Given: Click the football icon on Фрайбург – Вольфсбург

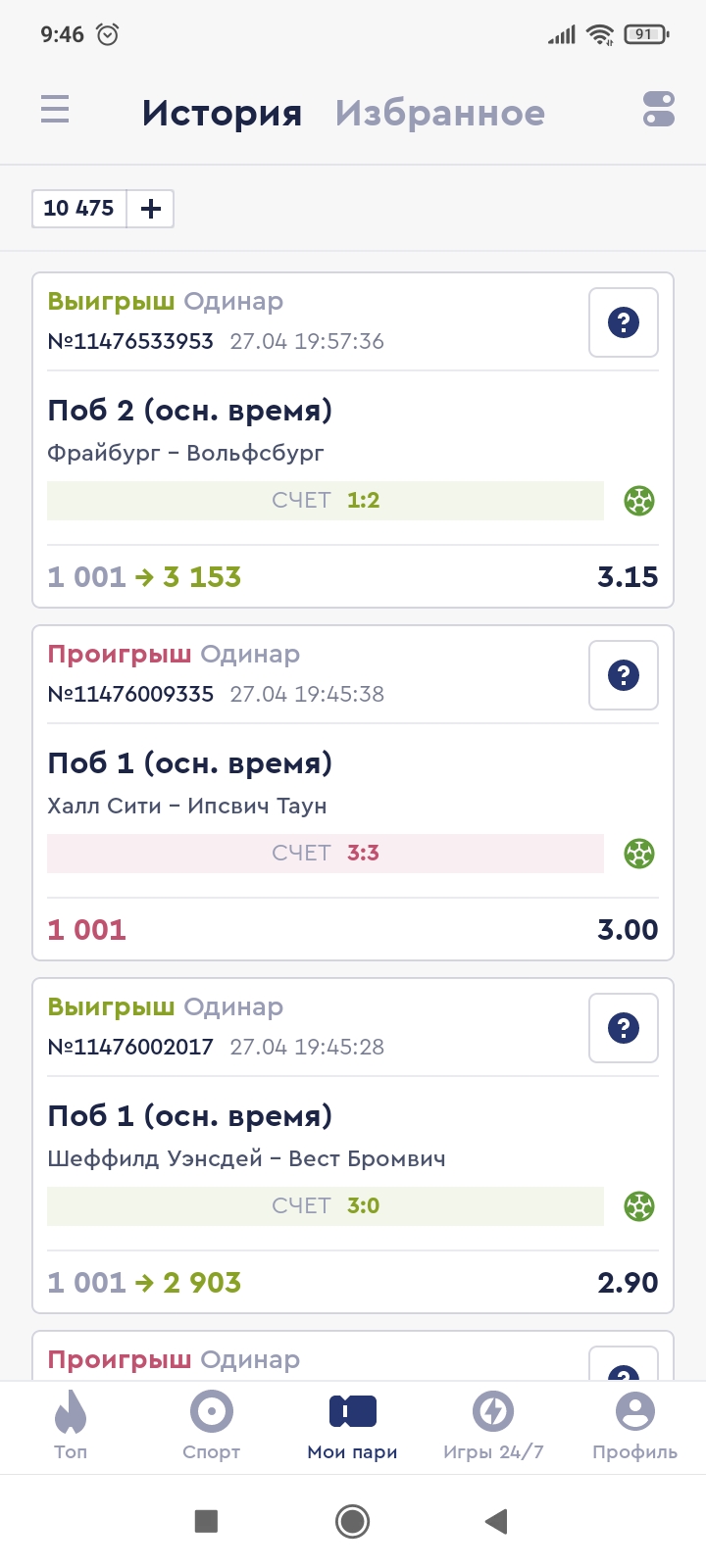Looking at the screenshot, I should [x=639, y=501].
